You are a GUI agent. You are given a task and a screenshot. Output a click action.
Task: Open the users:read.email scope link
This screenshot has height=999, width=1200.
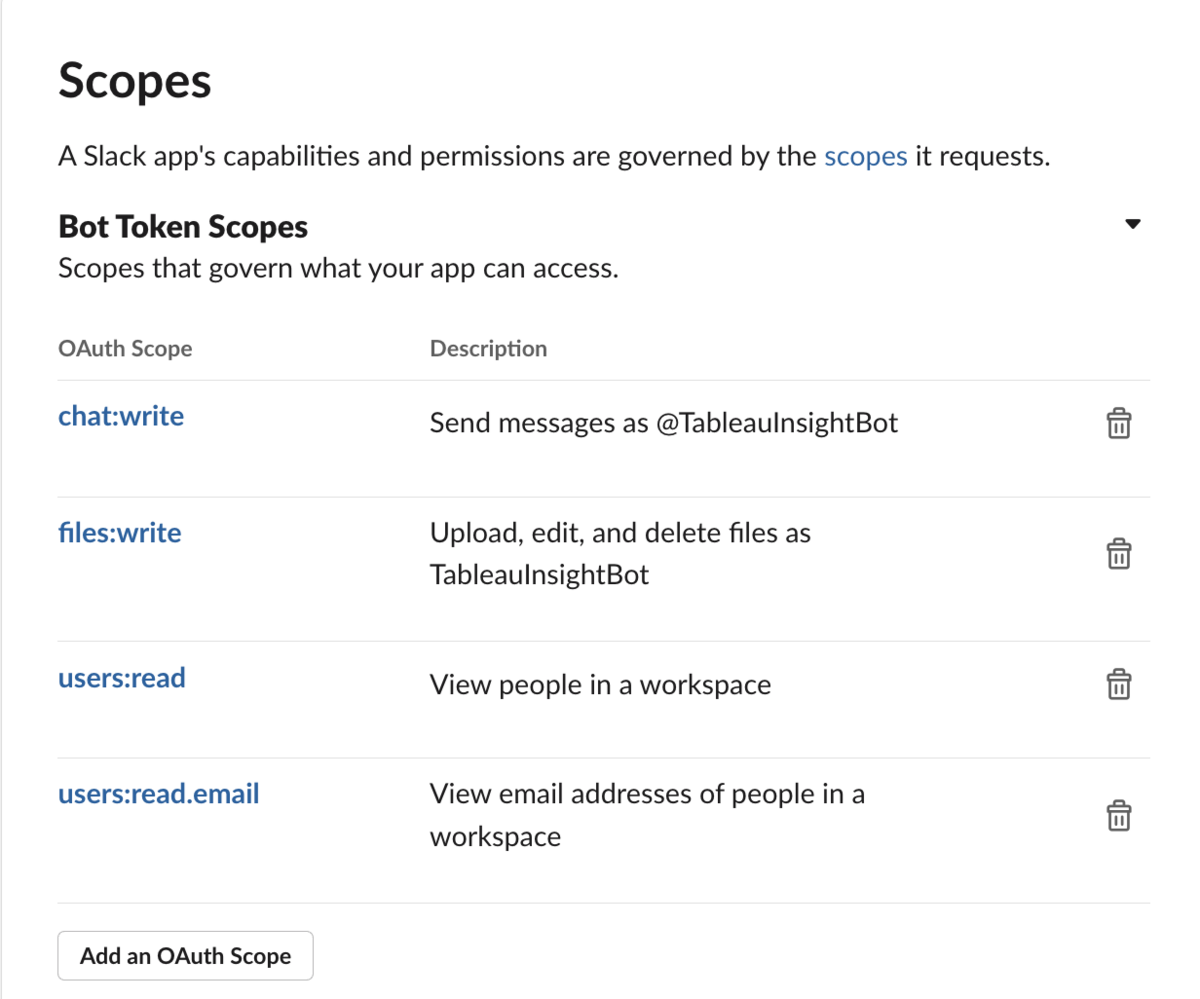pyautogui.click(x=159, y=795)
